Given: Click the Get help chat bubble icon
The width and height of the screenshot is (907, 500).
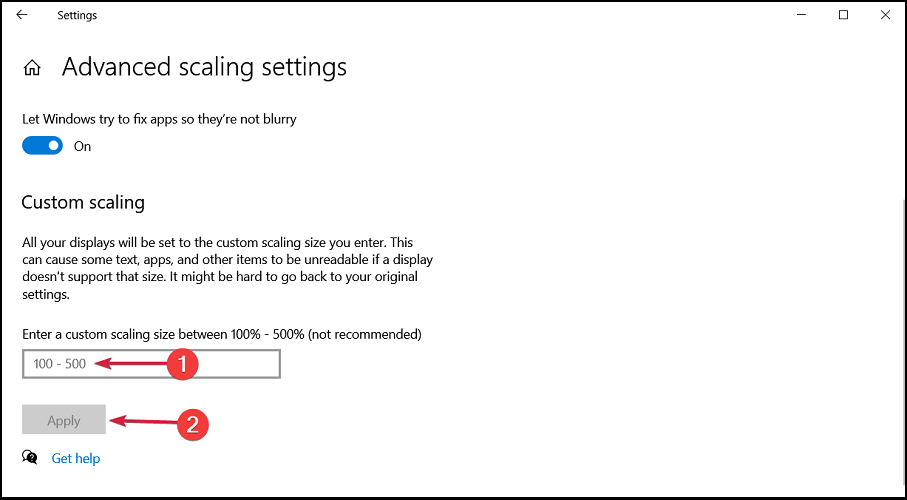Looking at the screenshot, I should tap(31, 458).
